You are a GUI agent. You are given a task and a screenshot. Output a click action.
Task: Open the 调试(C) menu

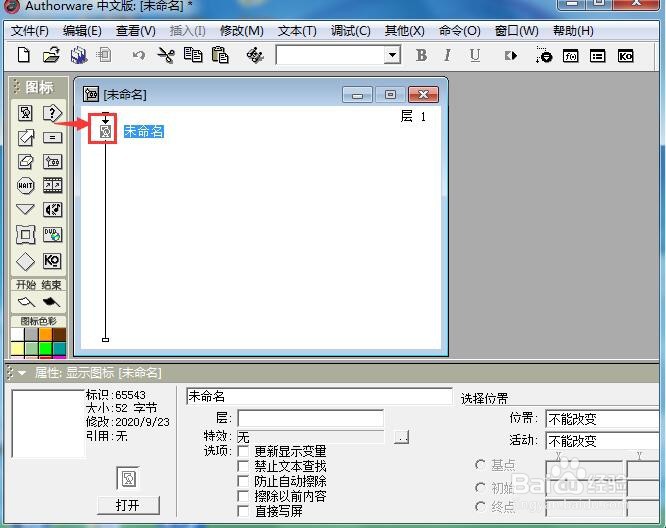351,31
